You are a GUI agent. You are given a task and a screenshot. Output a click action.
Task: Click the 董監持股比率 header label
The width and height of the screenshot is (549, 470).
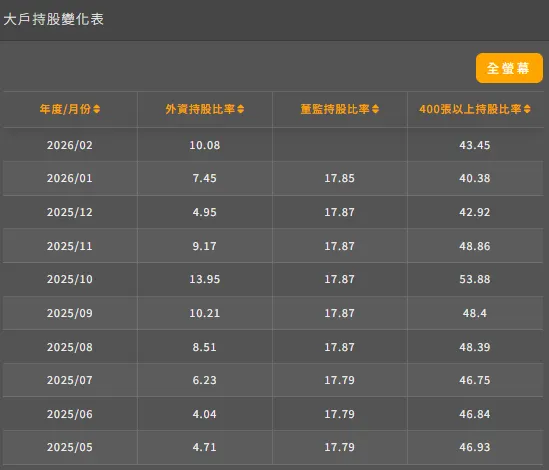point(335,109)
